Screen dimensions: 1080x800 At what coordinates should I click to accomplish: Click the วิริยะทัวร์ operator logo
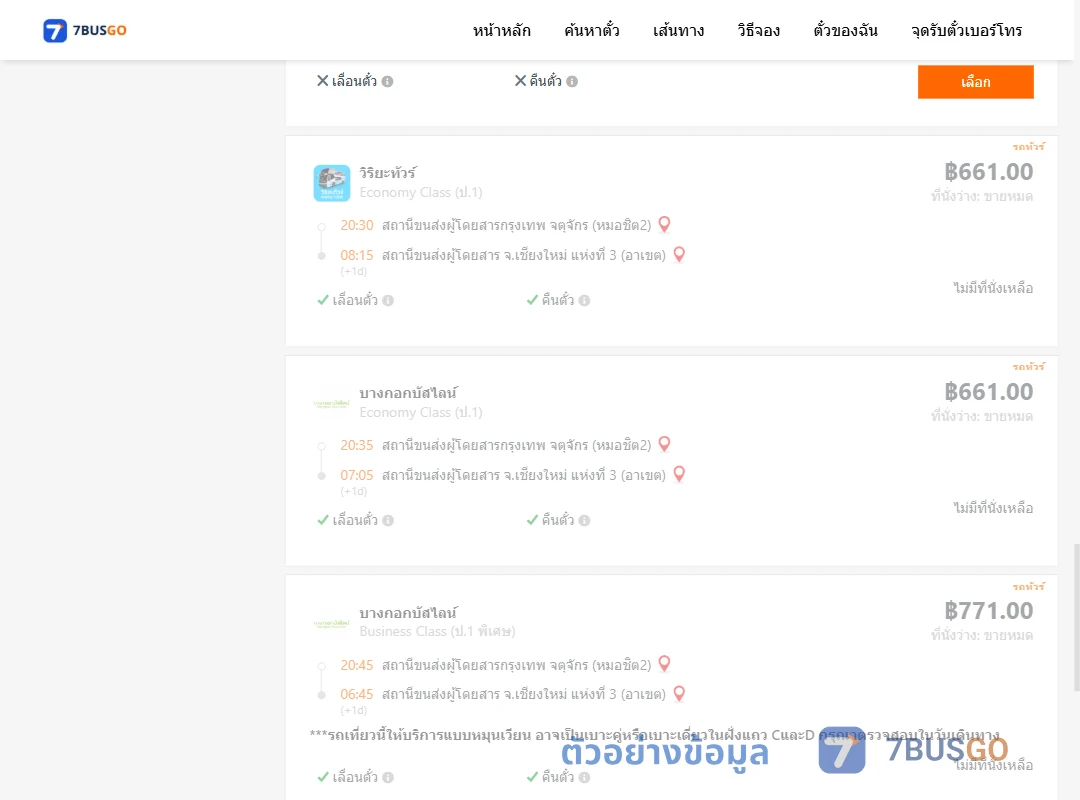[332, 183]
